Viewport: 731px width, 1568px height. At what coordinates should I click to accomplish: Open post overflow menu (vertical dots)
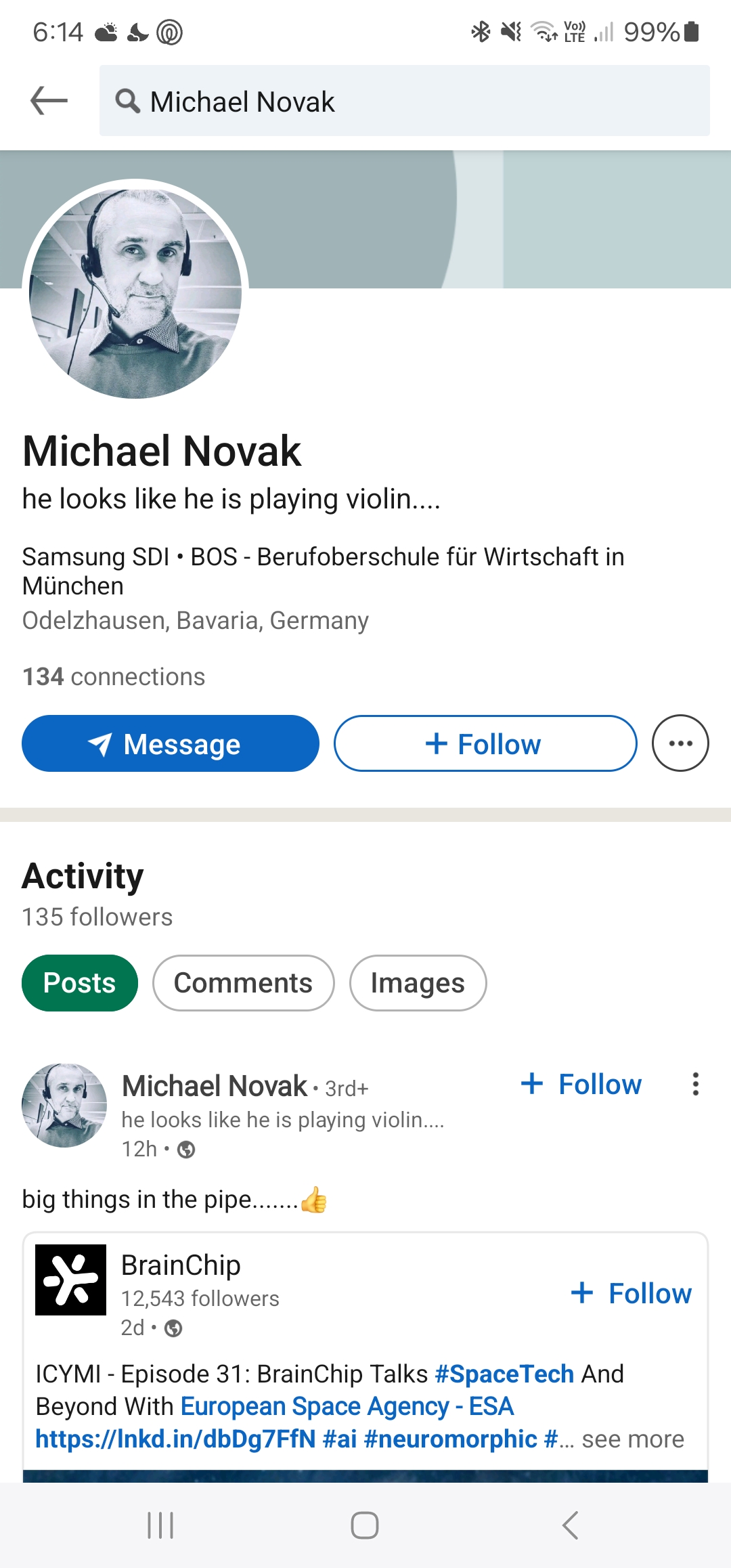tap(695, 1084)
